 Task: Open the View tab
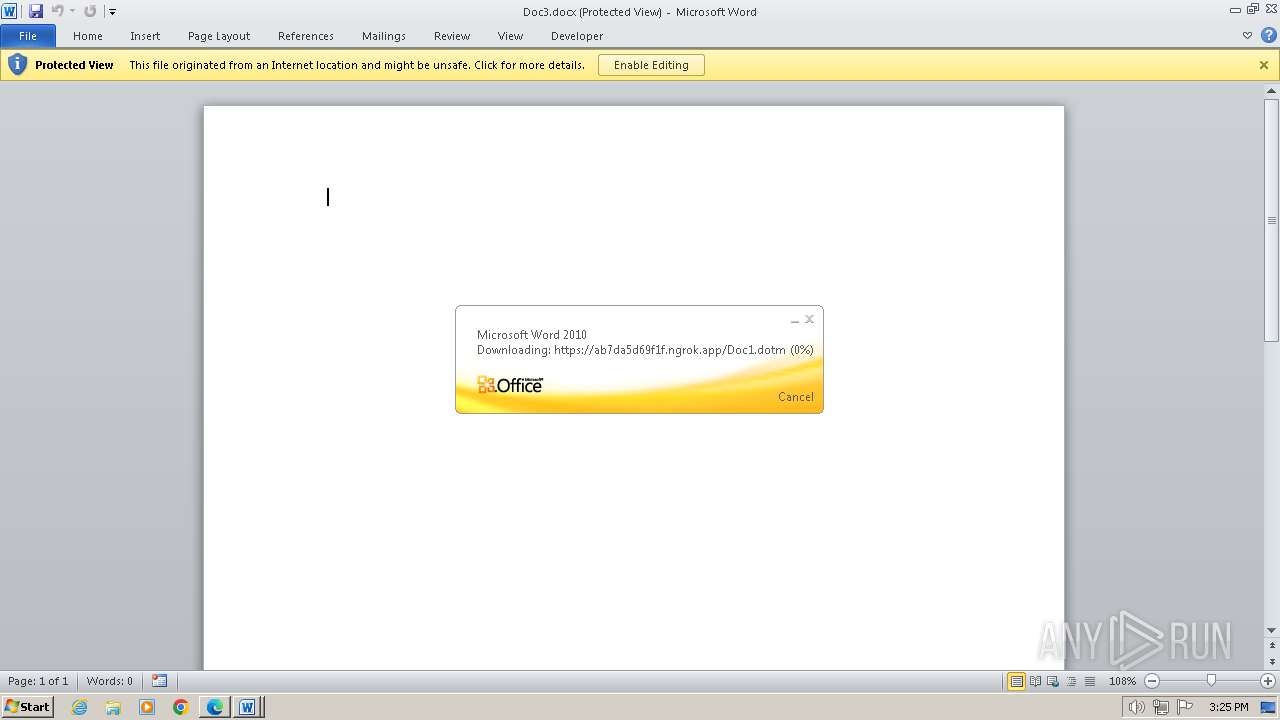(x=510, y=36)
